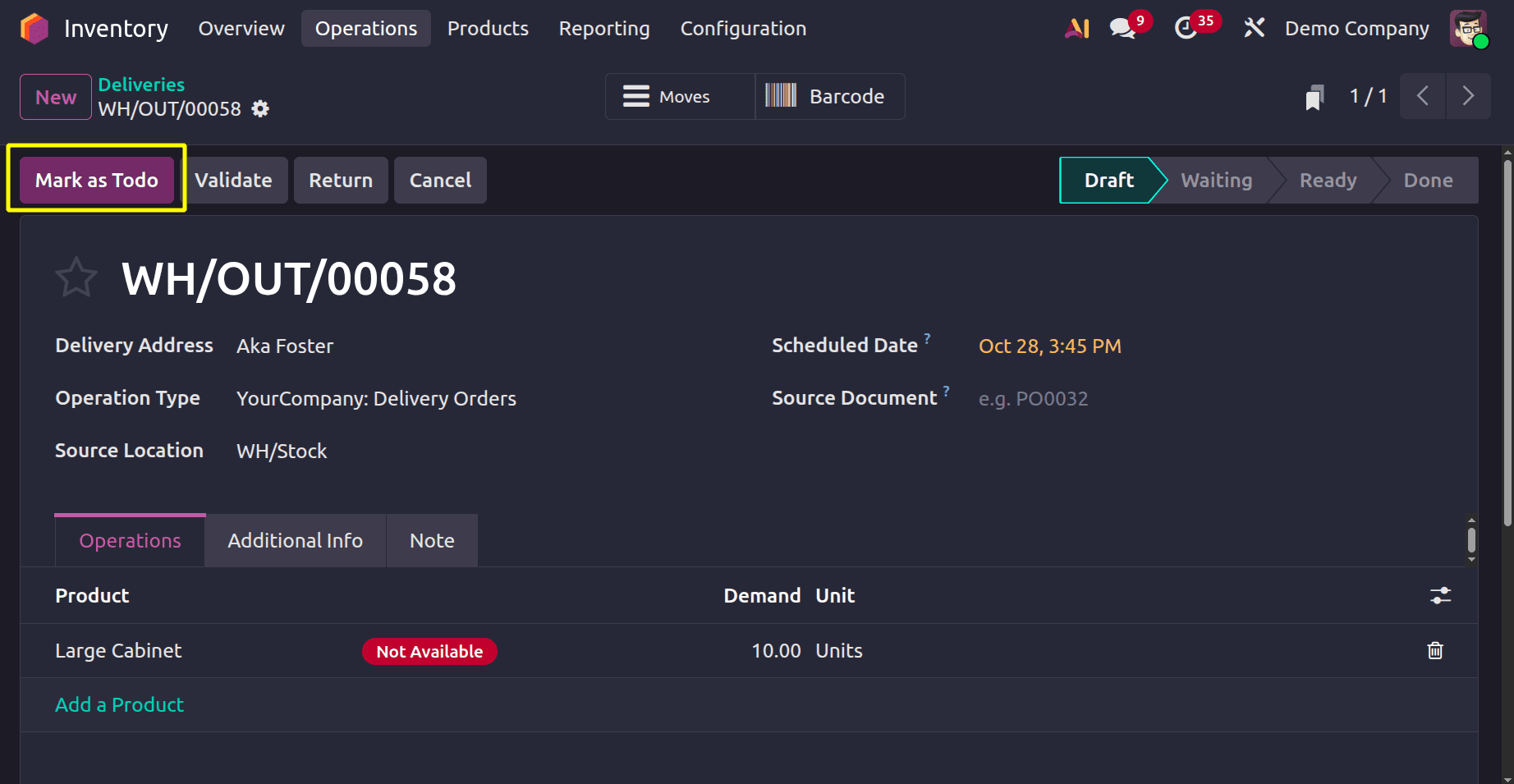The height and width of the screenshot is (784, 1514).
Task: Open the Inventory app home icon
Action: coord(33,27)
